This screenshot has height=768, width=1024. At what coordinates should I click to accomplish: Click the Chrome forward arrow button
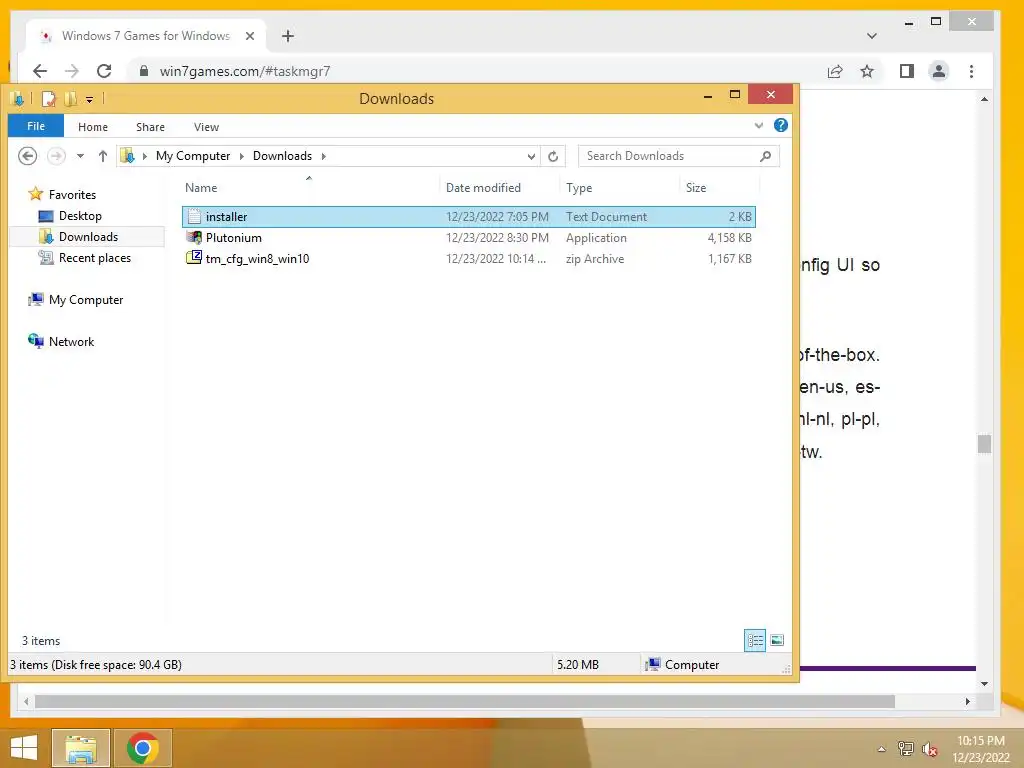[x=72, y=71]
